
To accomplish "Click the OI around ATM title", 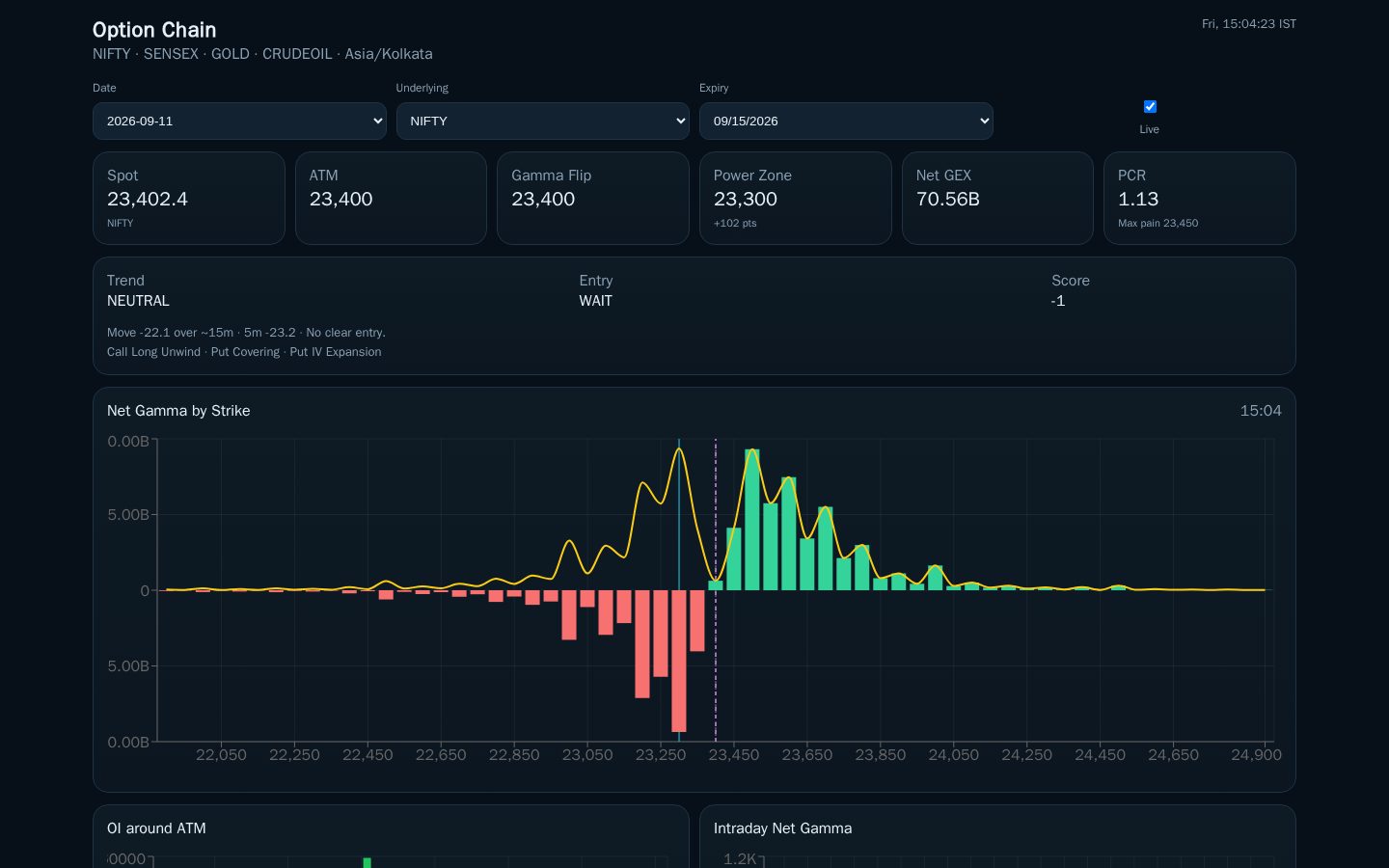I will pyautogui.click(x=156, y=828).
